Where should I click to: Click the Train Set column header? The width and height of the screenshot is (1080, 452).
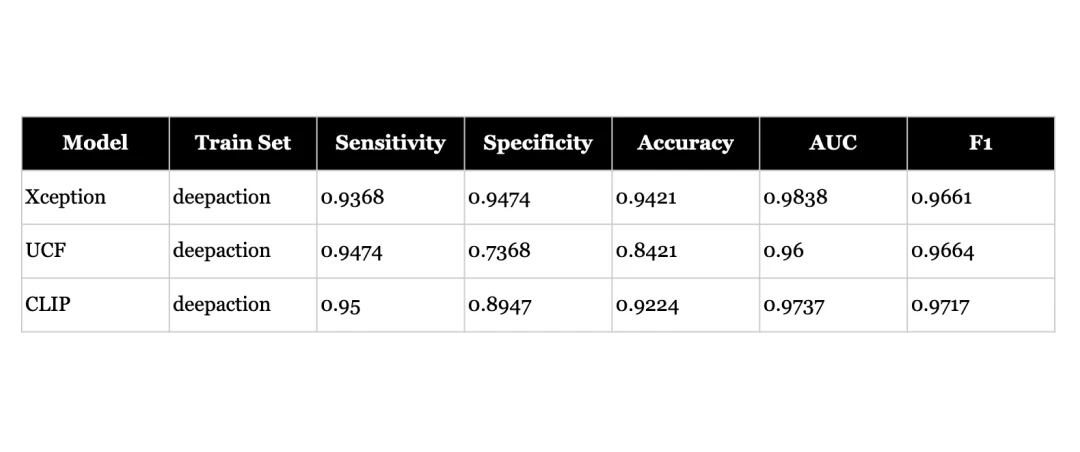pos(243,143)
